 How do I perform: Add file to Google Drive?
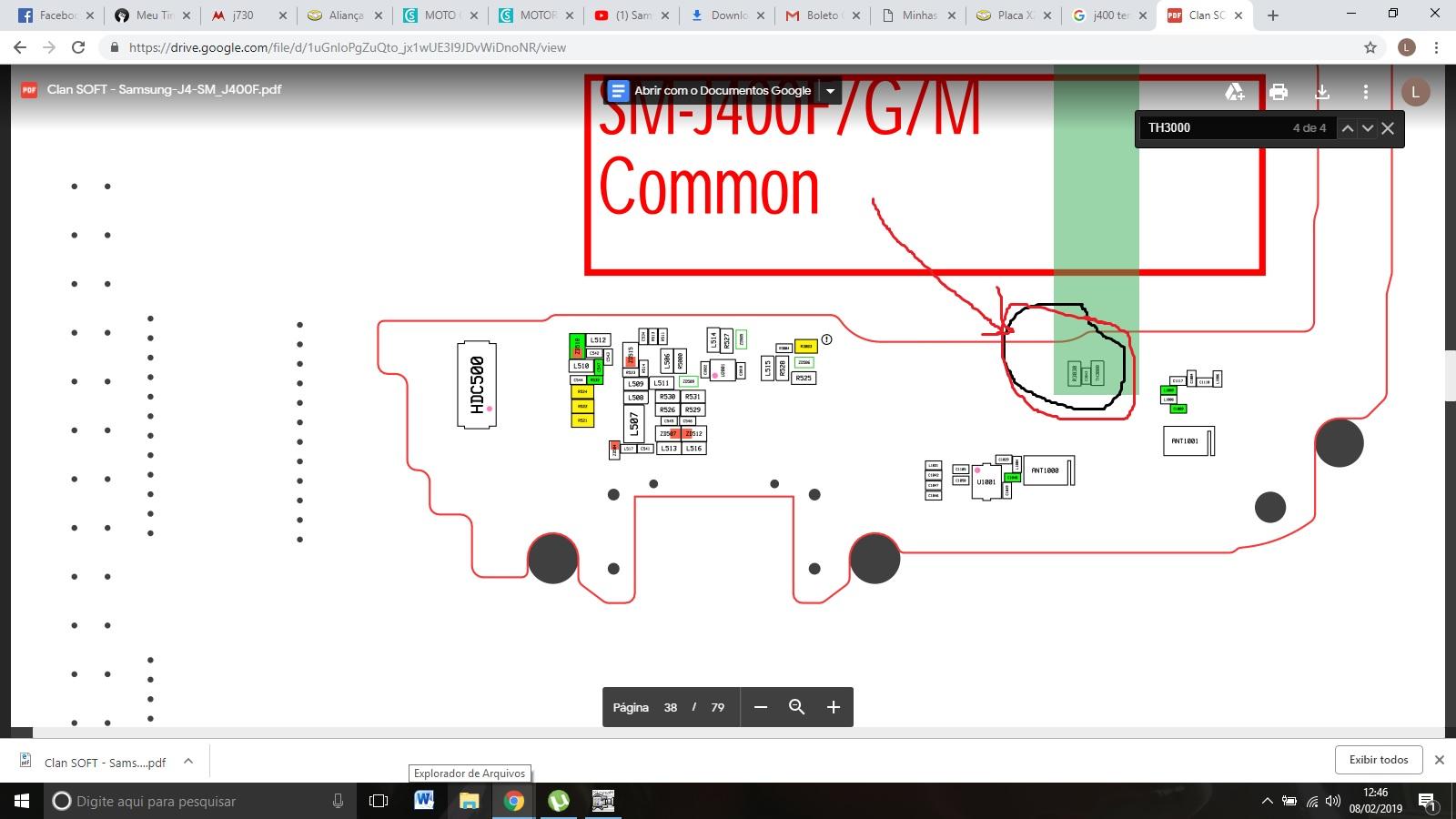pyautogui.click(x=1235, y=91)
